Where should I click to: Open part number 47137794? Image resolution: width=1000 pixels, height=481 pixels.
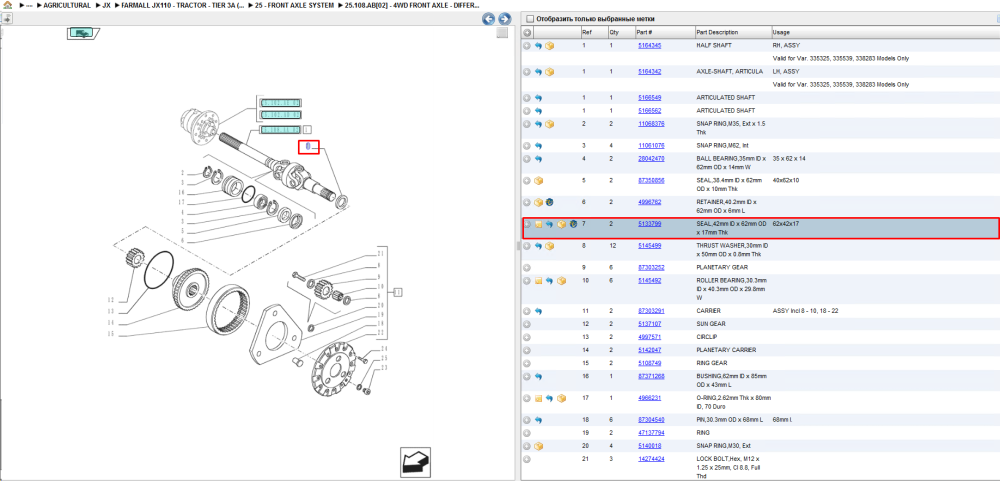pyautogui.click(x=651, y=433)
